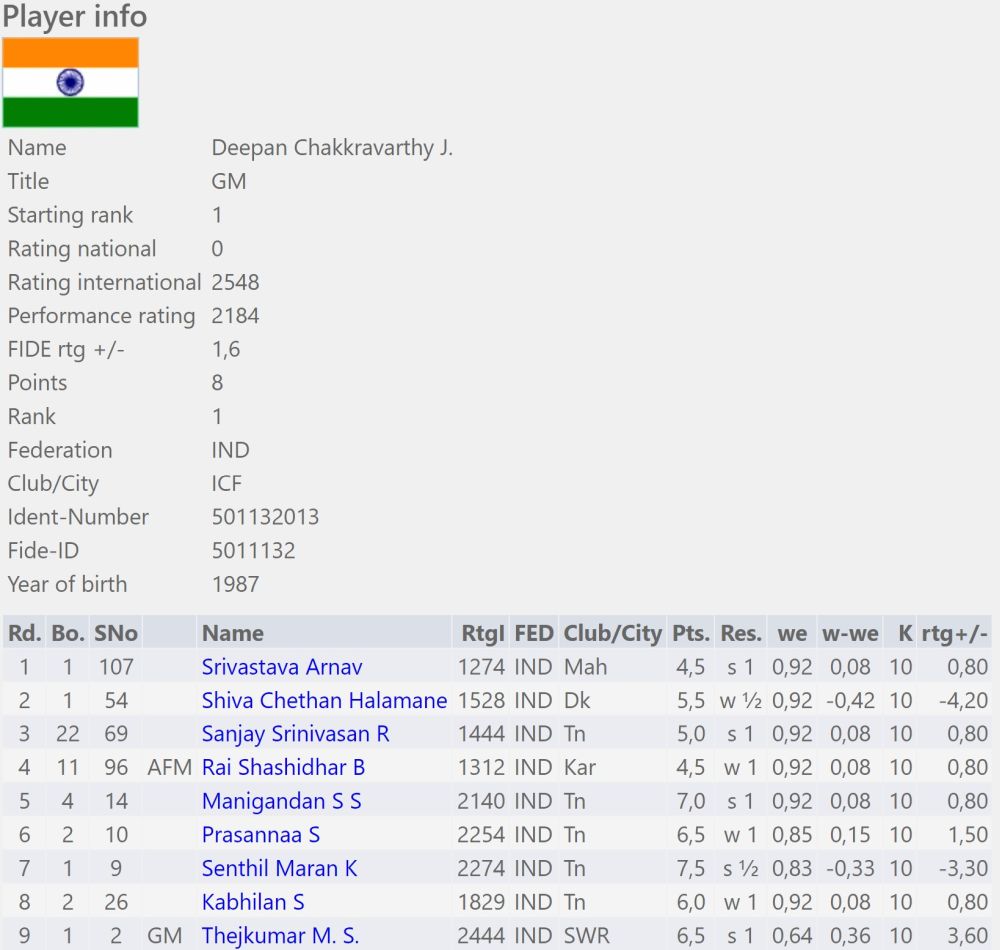Click the India flag image
The height and width of the screenshot is (950, 1000).
[70, 83]
